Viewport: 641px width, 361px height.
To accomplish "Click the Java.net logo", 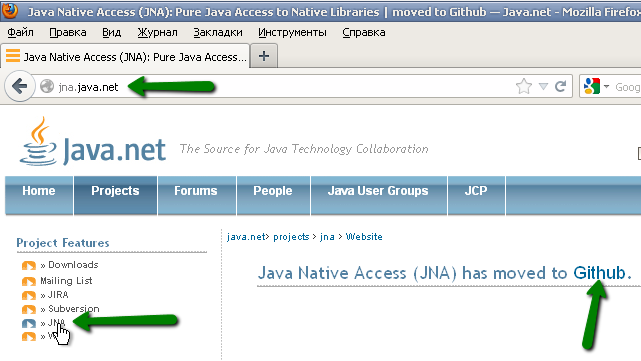I will [x=93, y=142].
